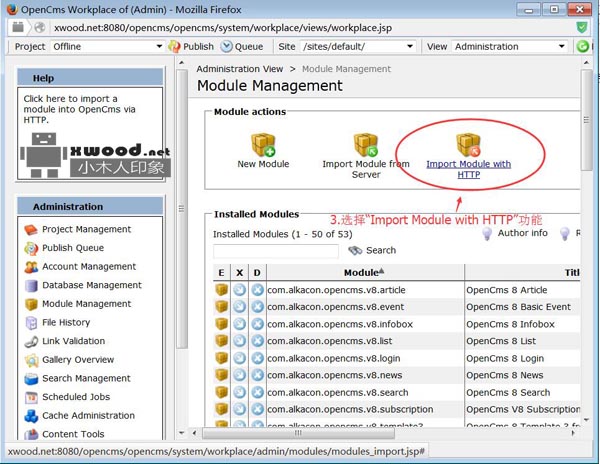Click the browser address bar URL
Screen dimensions: 600x464
click(x=223, y=28)
